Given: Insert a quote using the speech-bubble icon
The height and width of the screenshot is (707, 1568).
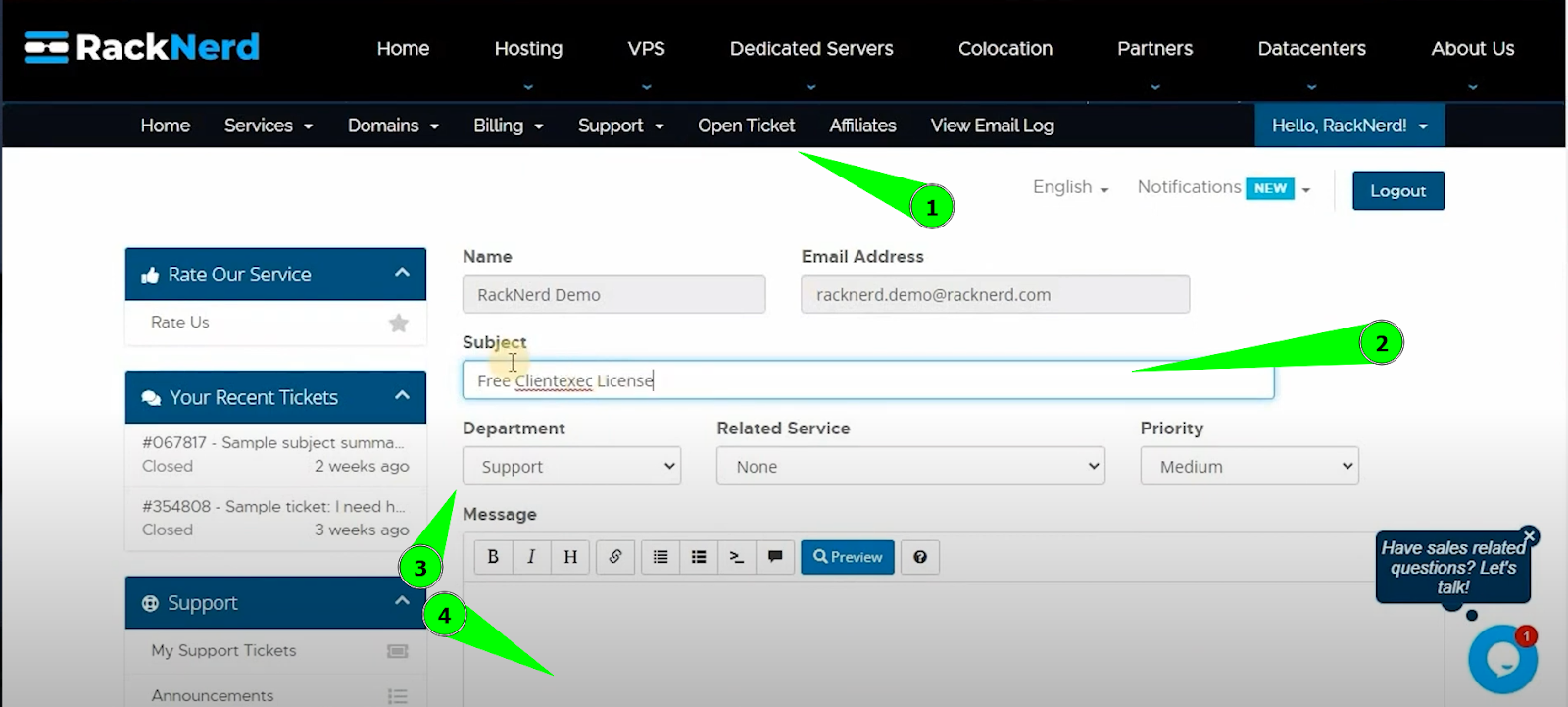Looking at the screenshot, I should tap(775, 557).
